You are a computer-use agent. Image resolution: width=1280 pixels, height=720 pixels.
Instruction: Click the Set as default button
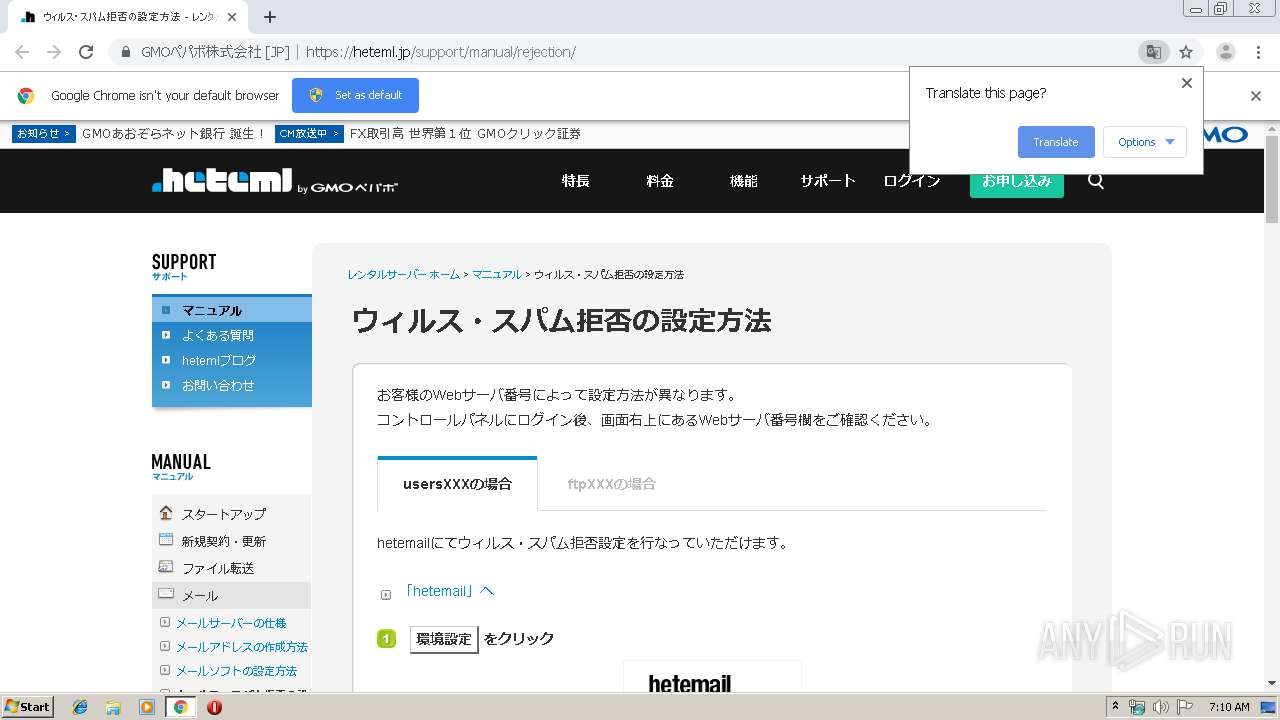pyautogui.click(x=355, y=95)
